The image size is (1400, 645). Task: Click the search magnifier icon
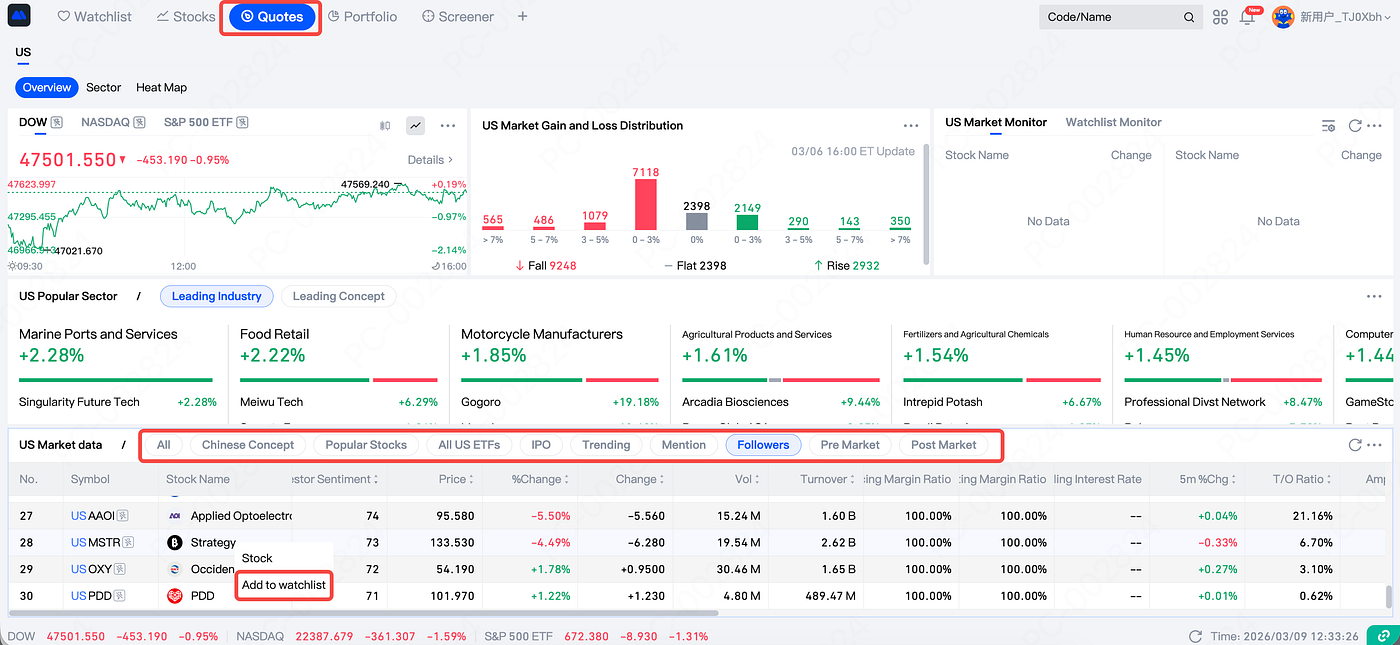[1189, 17]
